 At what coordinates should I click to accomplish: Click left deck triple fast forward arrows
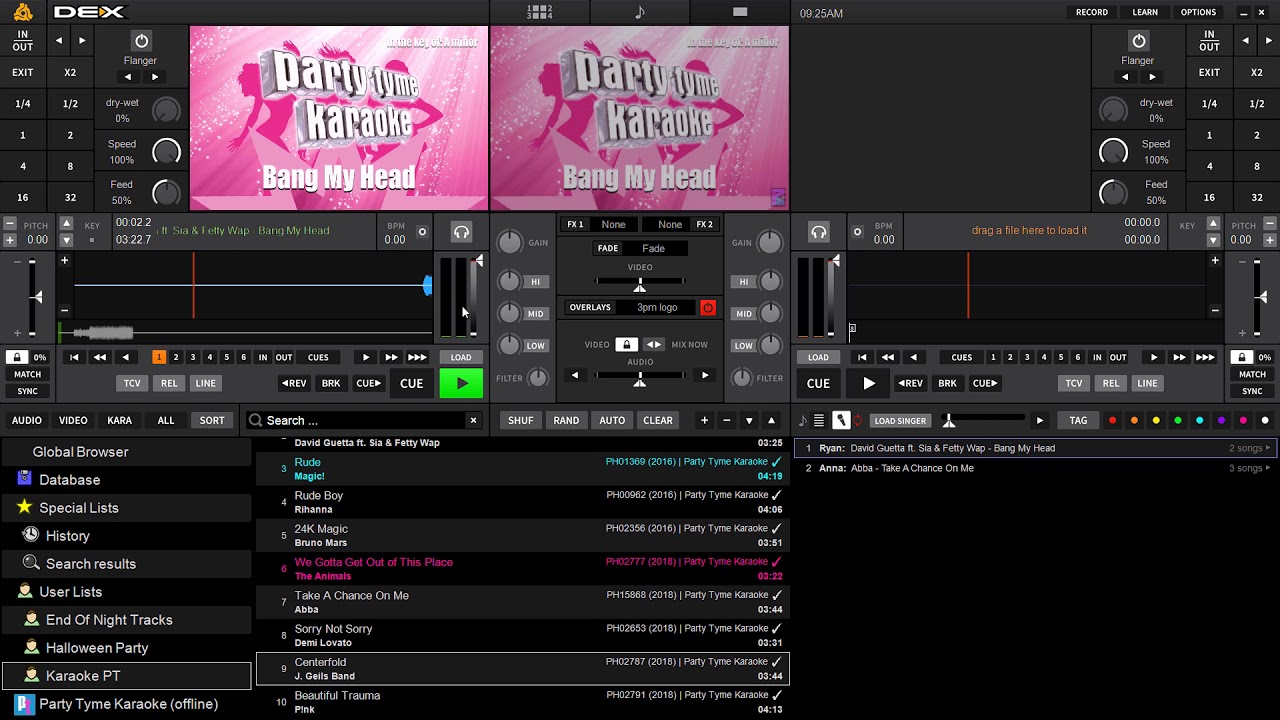(x=417, y=357)
